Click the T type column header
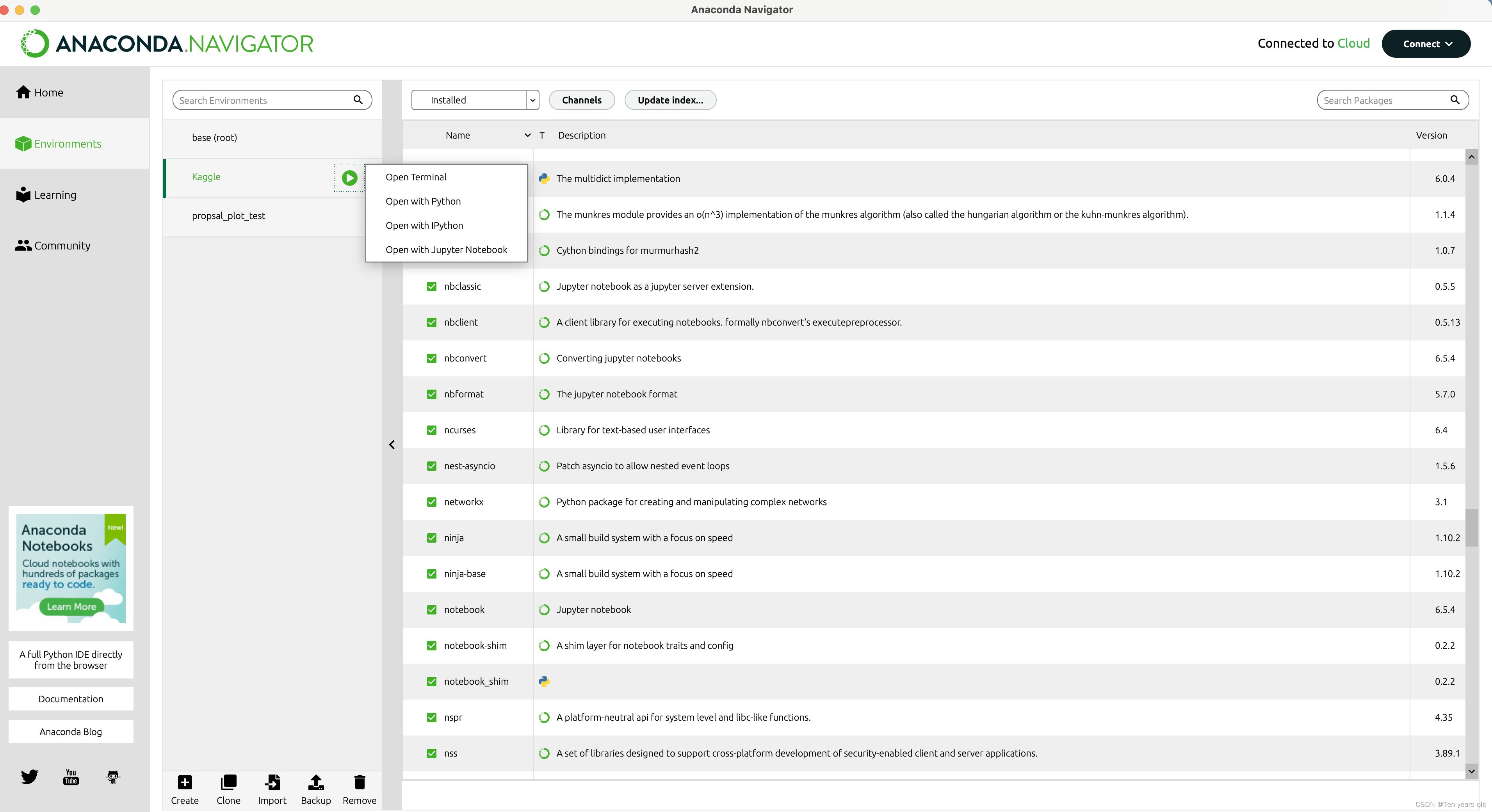The image size is (1492, 812). (541, 135)
